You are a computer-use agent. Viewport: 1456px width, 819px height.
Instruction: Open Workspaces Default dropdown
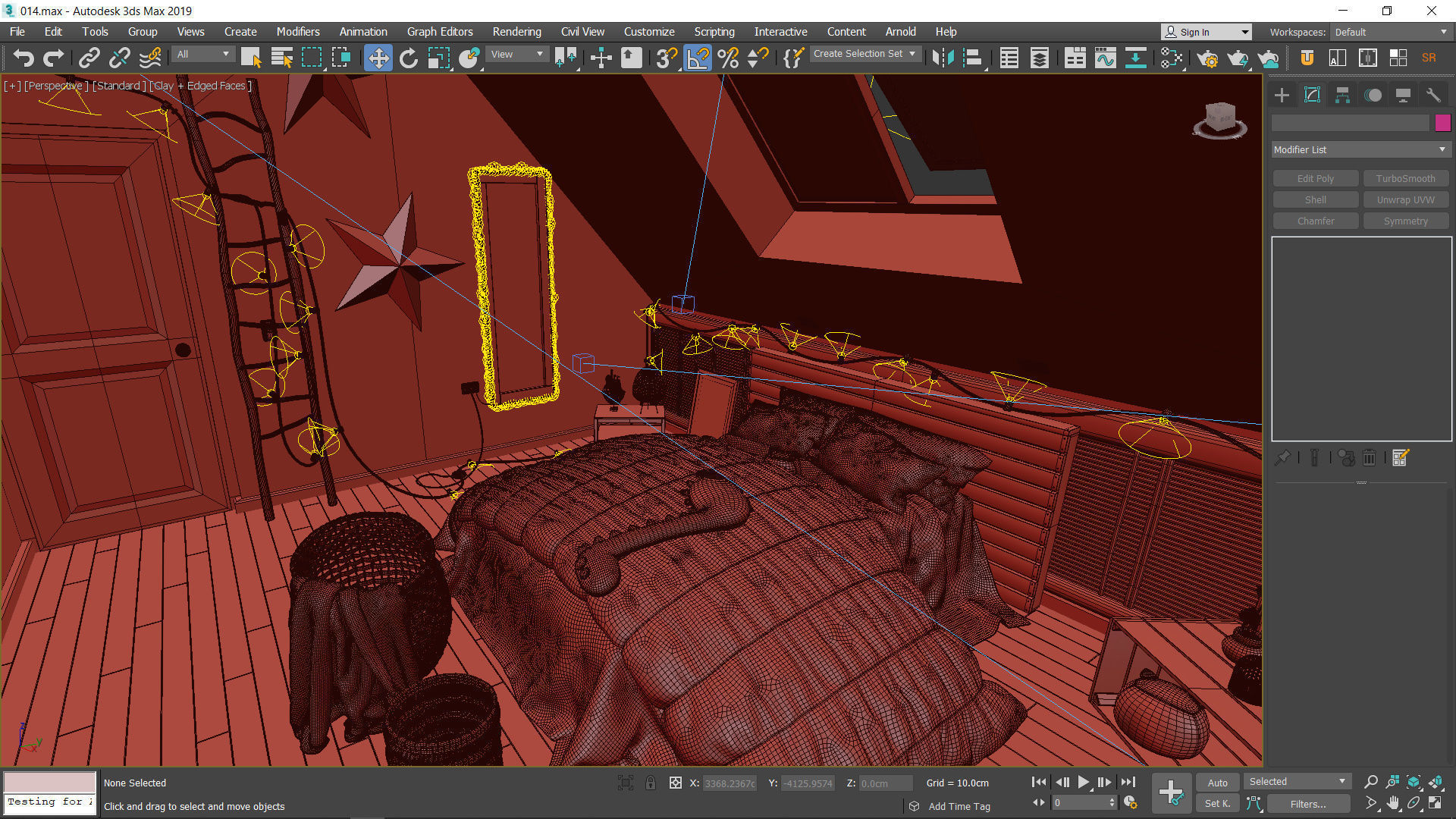coord(1391,32)
